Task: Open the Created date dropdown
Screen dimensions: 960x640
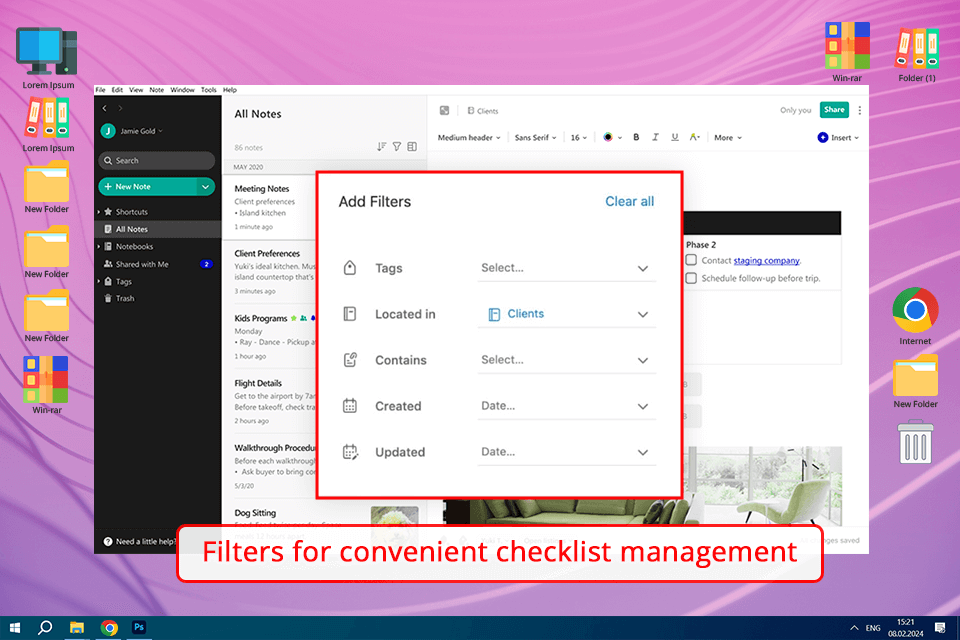Action: pyautogui.click(x=566, y=406)
